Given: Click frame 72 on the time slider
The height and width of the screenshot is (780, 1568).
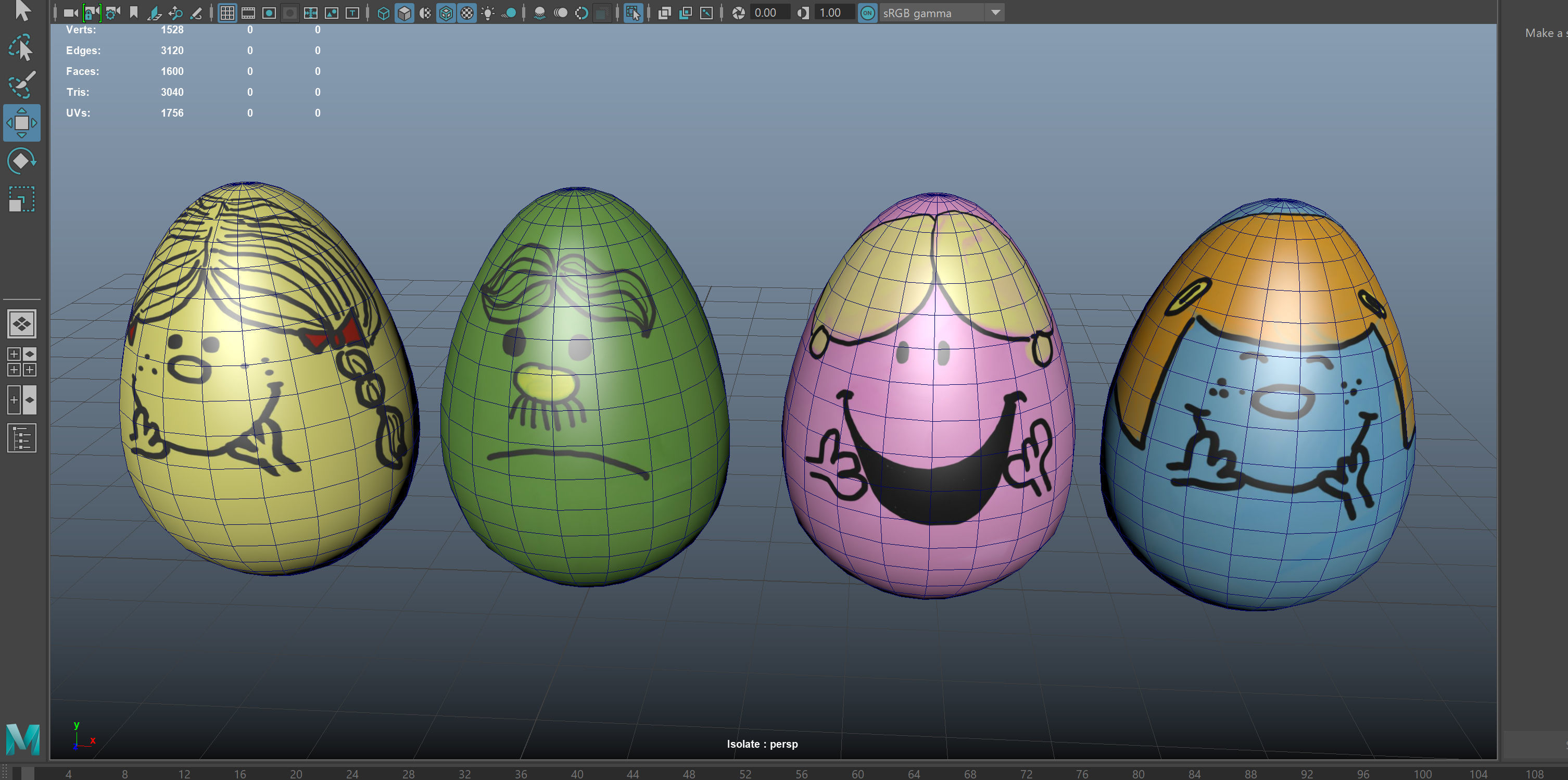Looking at the screenshot, I should (1026, 774).
